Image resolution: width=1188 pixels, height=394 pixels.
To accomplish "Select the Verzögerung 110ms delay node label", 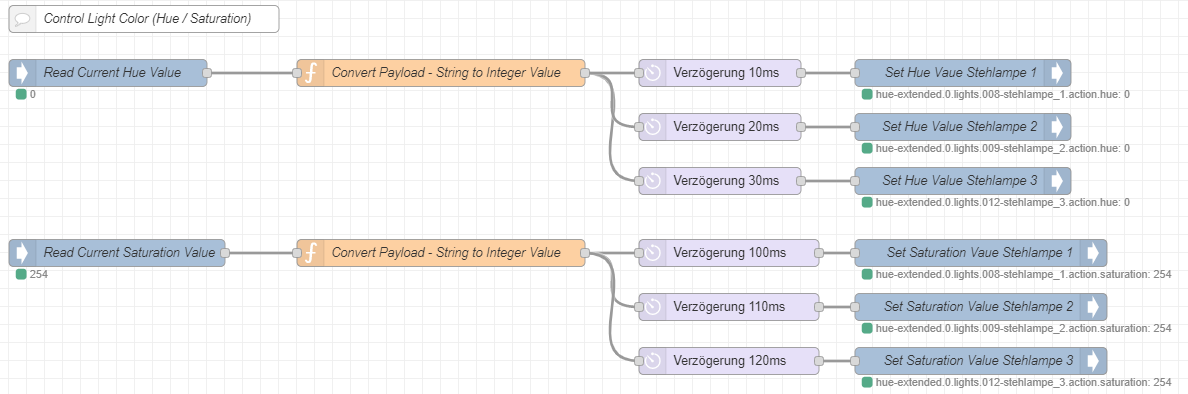I will (730, 307).
